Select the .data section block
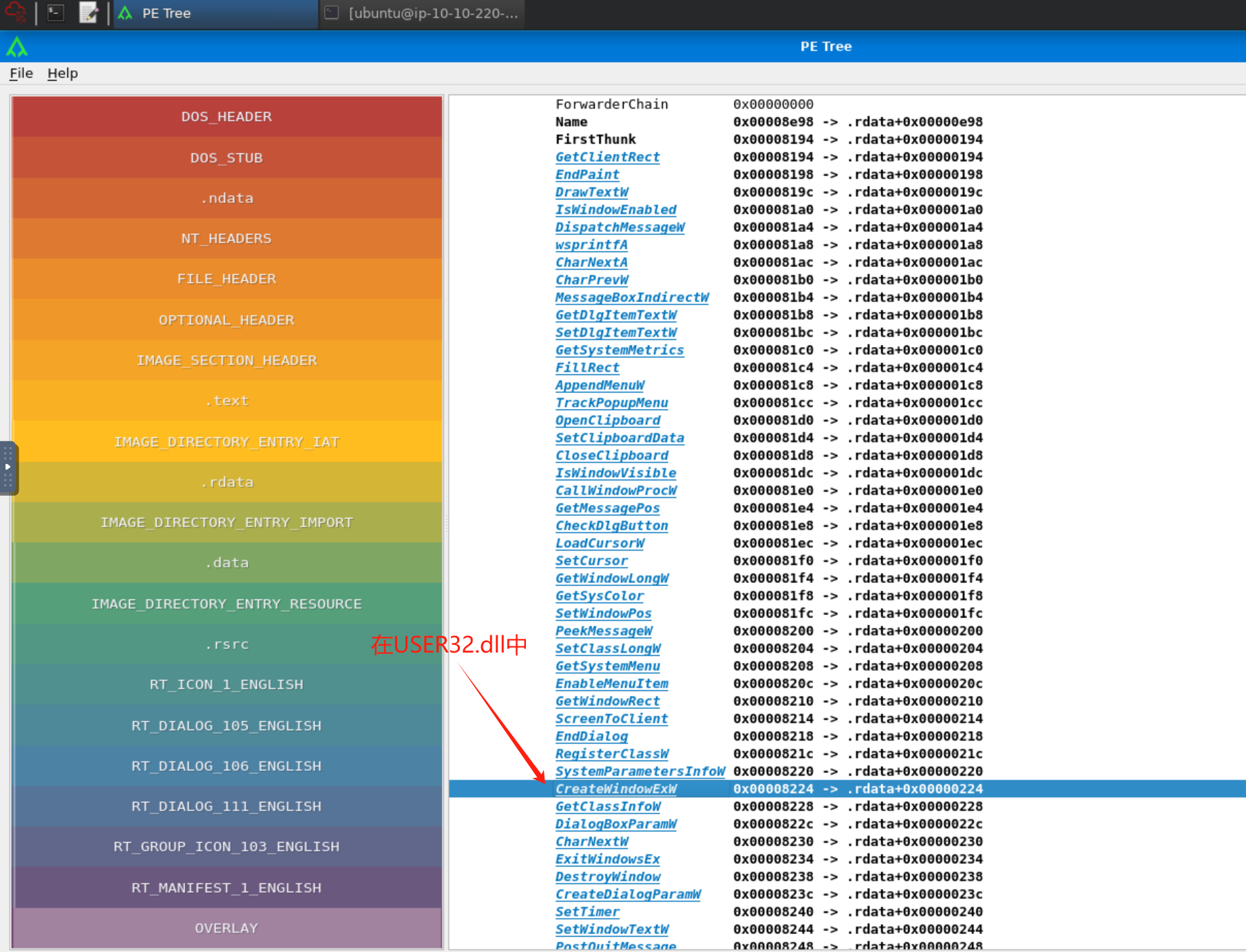The height and width of the screenshot is (952, 1246). click(x=226, y=562)
